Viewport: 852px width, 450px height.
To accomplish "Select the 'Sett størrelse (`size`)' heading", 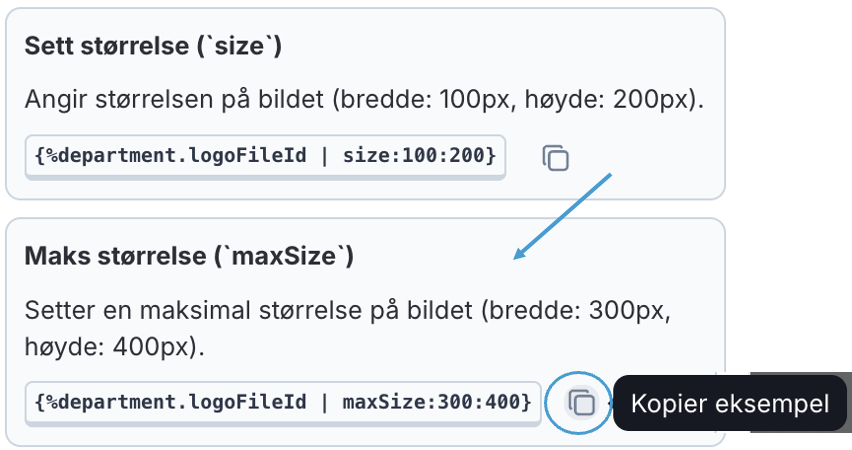I will tap(153, 46).
